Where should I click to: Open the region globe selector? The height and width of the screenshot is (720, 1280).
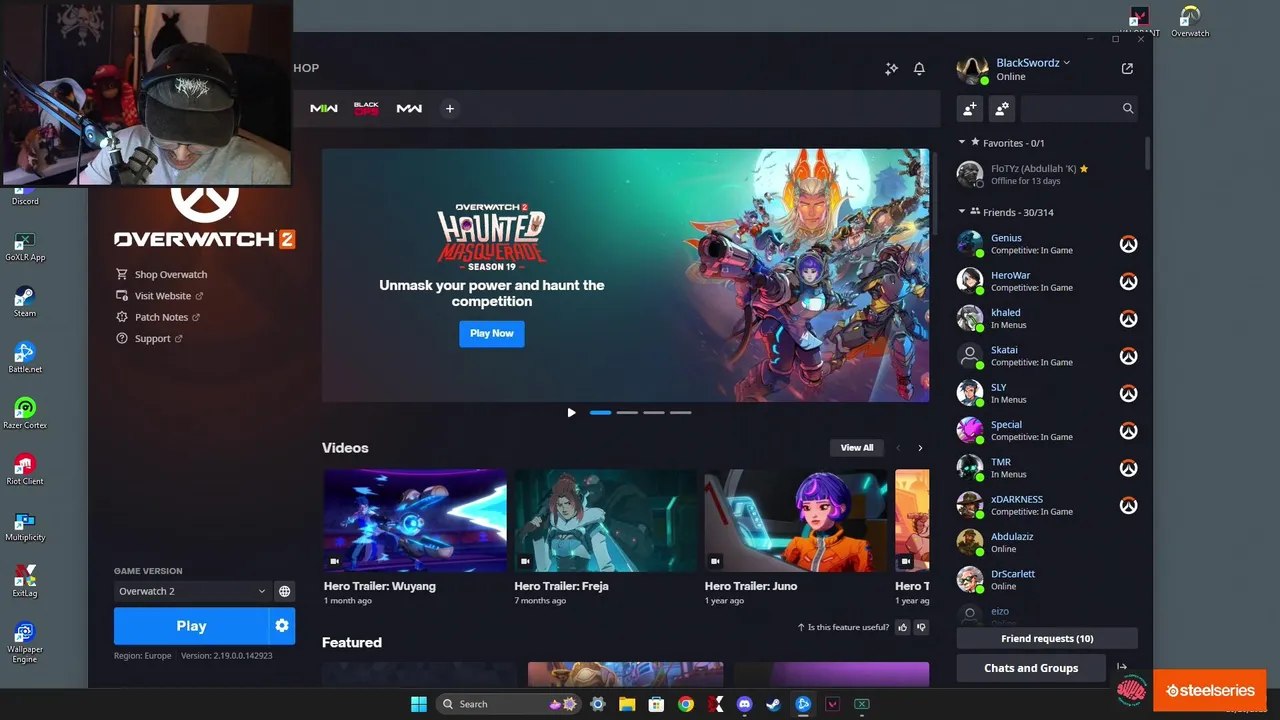[285, 591]
